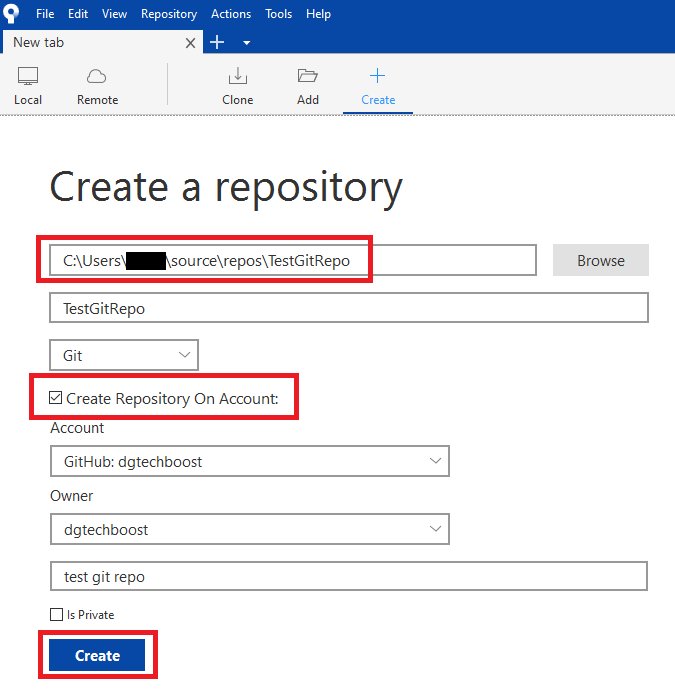Close the New tab
The image size is (675, 699).
192,43
